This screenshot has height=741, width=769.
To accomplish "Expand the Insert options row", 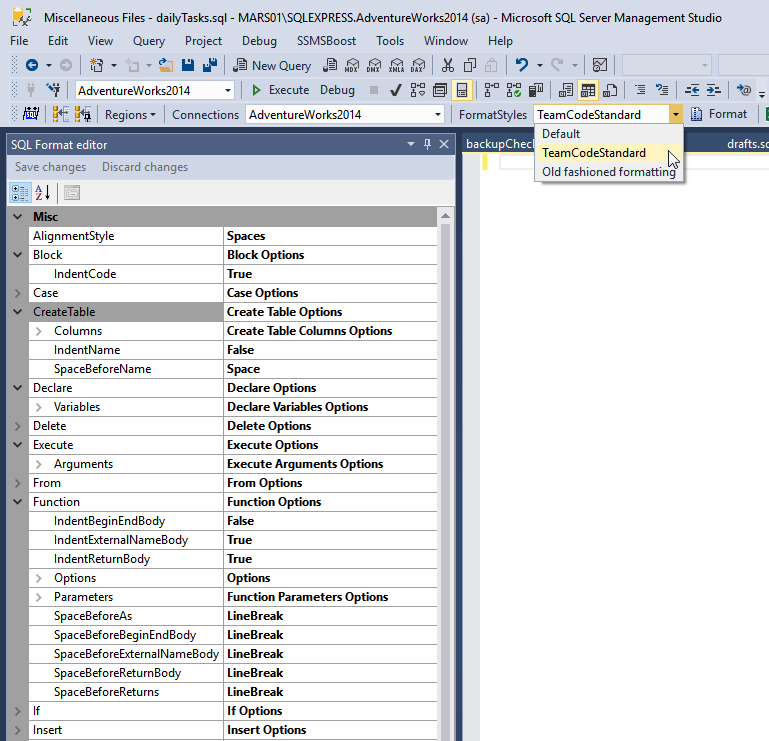I will click(18, 730).
